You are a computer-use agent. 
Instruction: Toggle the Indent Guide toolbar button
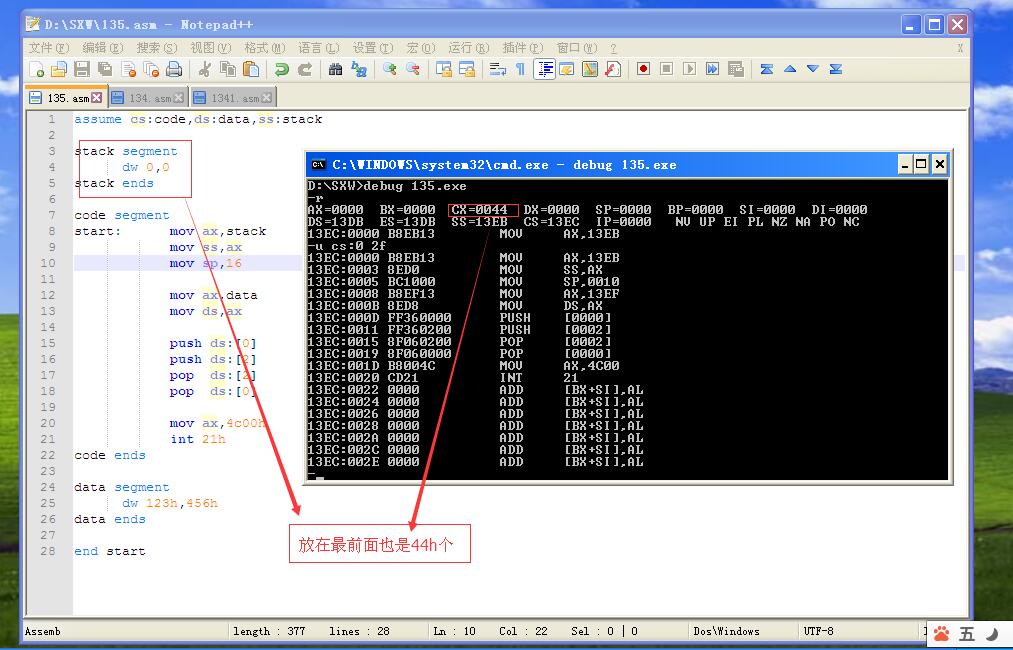click(544, 69)
